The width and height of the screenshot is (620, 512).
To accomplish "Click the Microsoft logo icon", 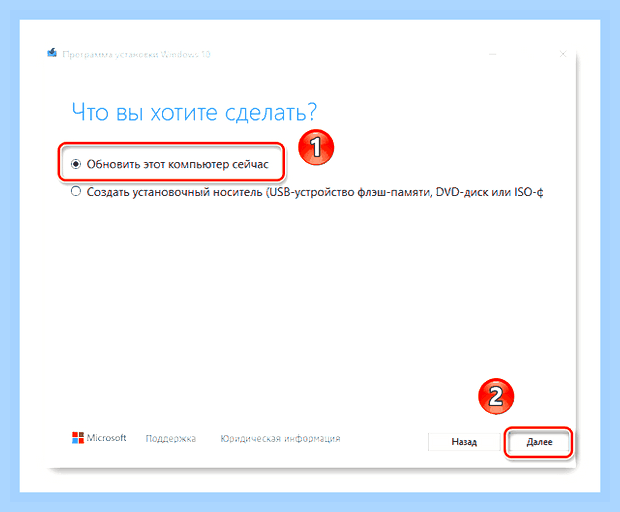I will click(x=78, y=438).
